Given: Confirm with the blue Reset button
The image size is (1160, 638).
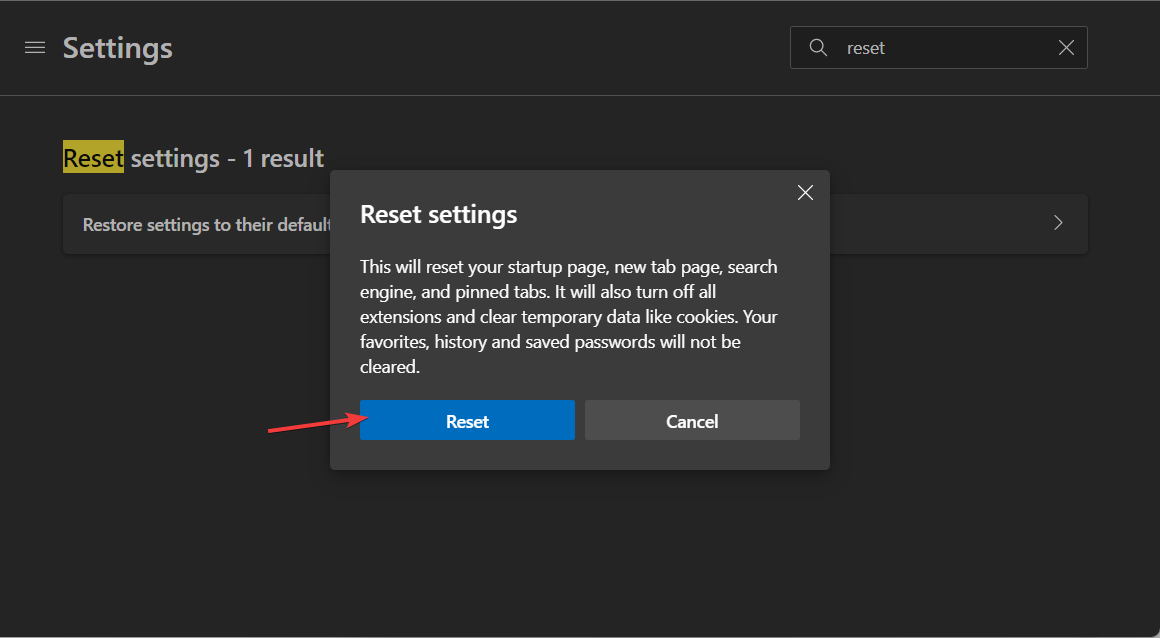Looking at the screenshot, I should pyautogui.click(x=467, y=420).
